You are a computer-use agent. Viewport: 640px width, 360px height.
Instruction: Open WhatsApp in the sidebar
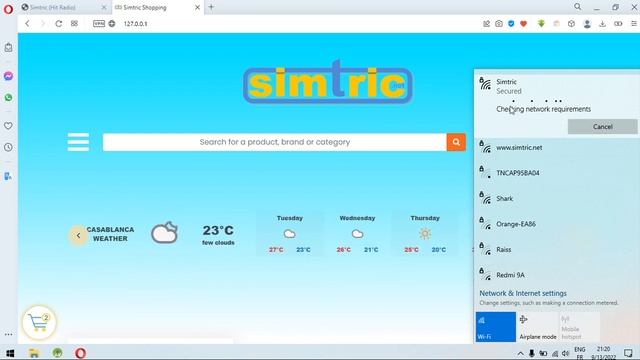[8, 98]
